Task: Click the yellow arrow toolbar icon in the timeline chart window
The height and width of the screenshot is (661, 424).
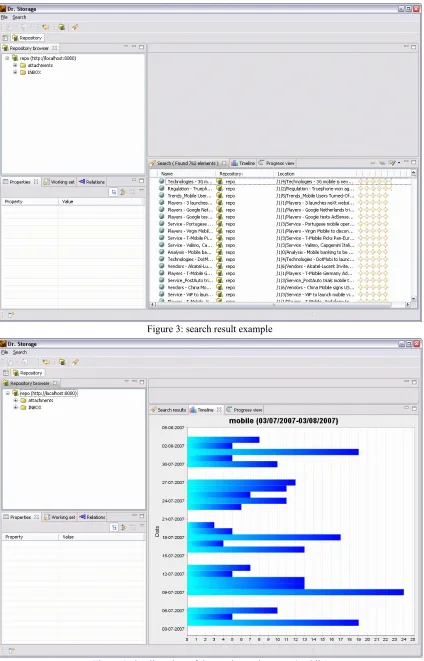Action: pos(46,362)
